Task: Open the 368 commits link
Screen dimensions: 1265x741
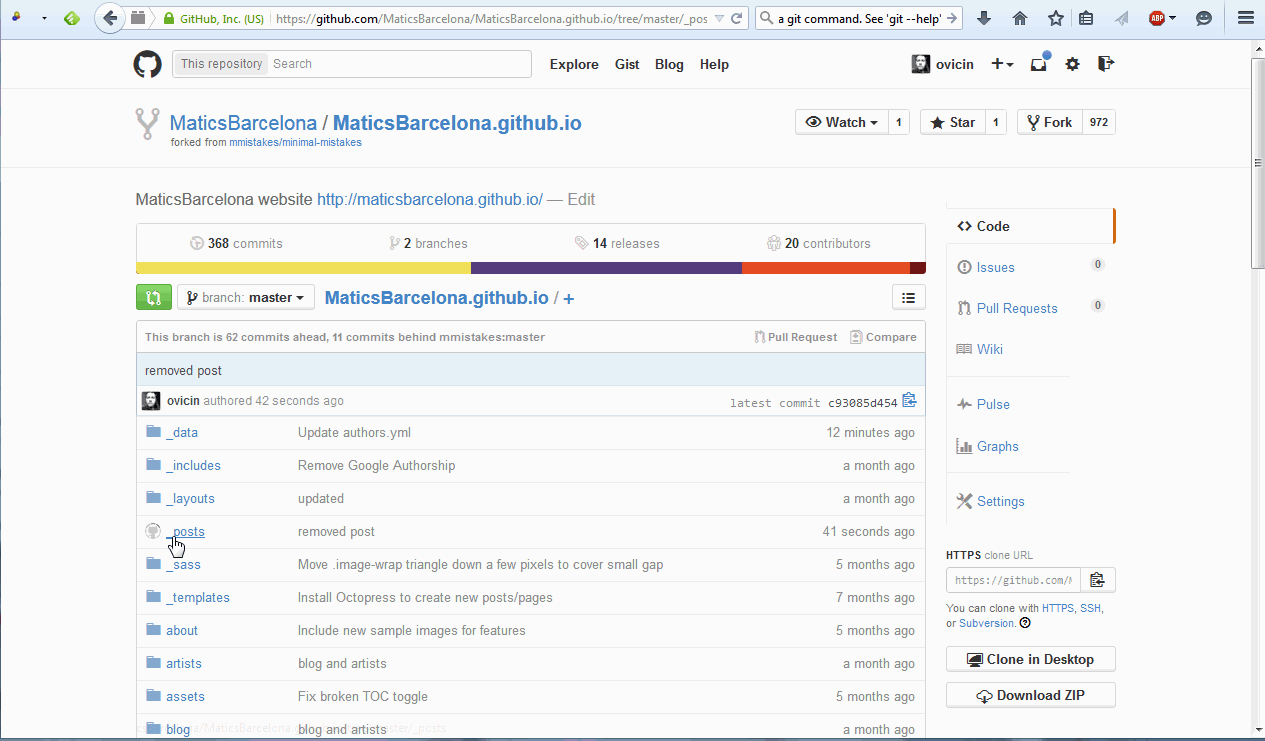Action: [236, 243]
